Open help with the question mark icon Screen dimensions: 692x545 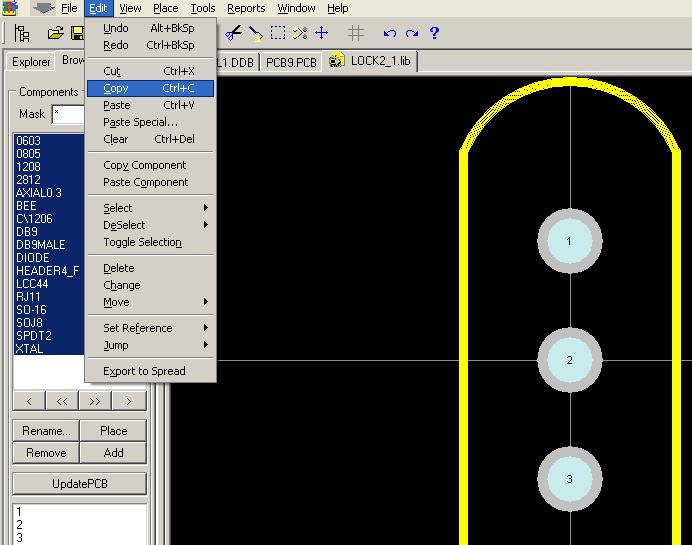tap(434, 33)
